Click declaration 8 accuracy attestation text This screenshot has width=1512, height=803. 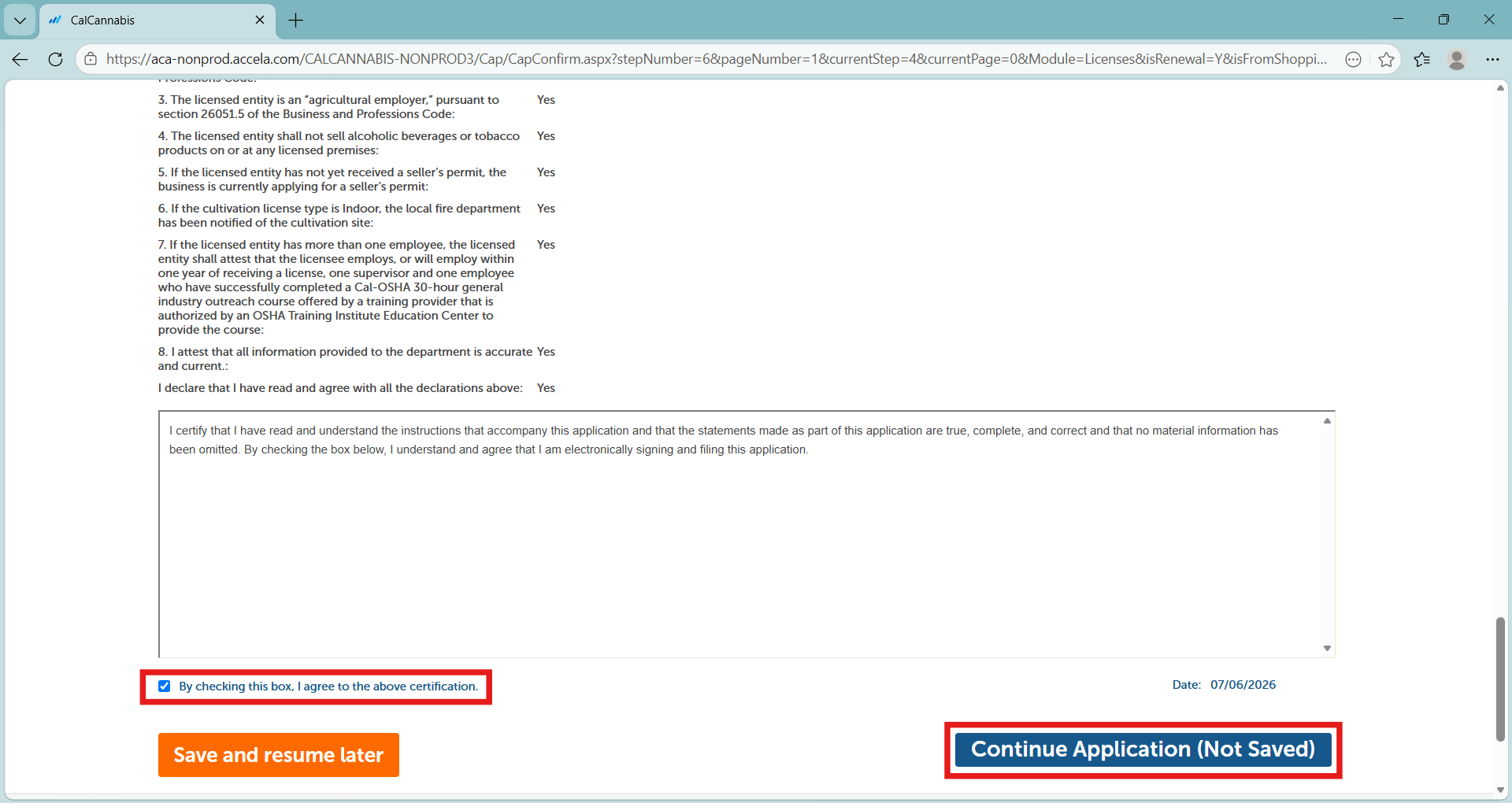click(345, 359)
